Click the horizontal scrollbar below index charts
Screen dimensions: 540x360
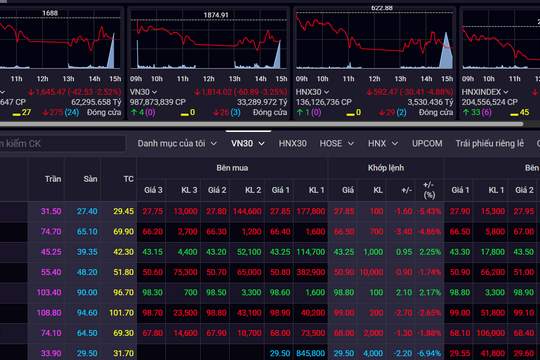262,124
